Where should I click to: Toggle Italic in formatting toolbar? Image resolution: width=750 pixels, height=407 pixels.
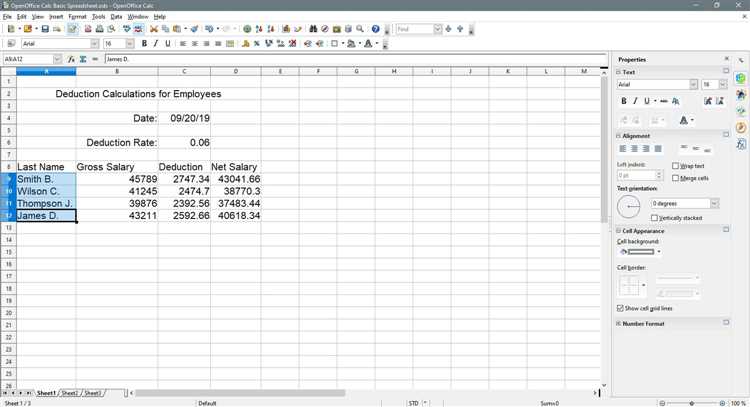[155, 44]
